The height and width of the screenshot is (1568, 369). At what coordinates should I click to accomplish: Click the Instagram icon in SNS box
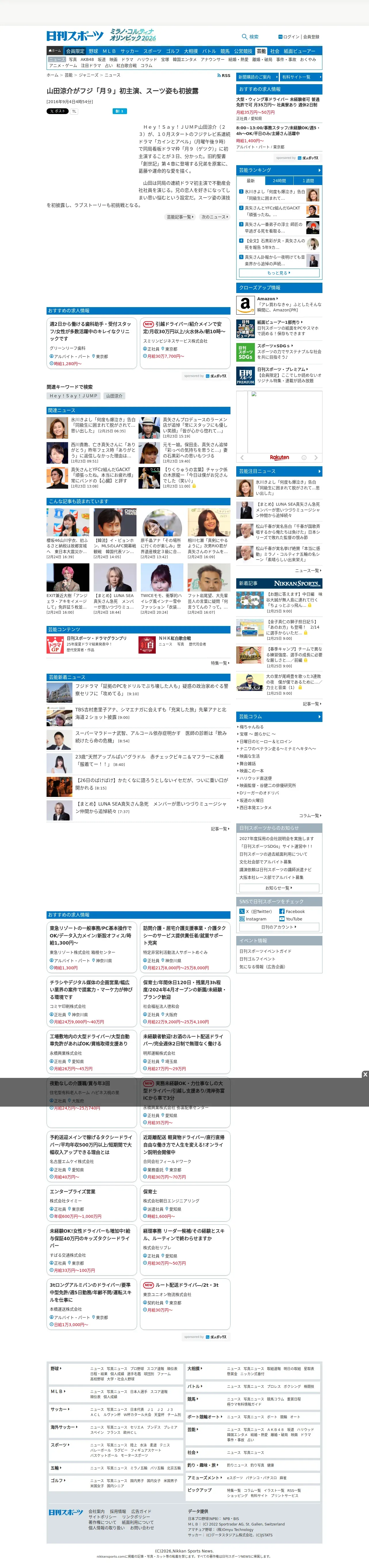[242, 919]
